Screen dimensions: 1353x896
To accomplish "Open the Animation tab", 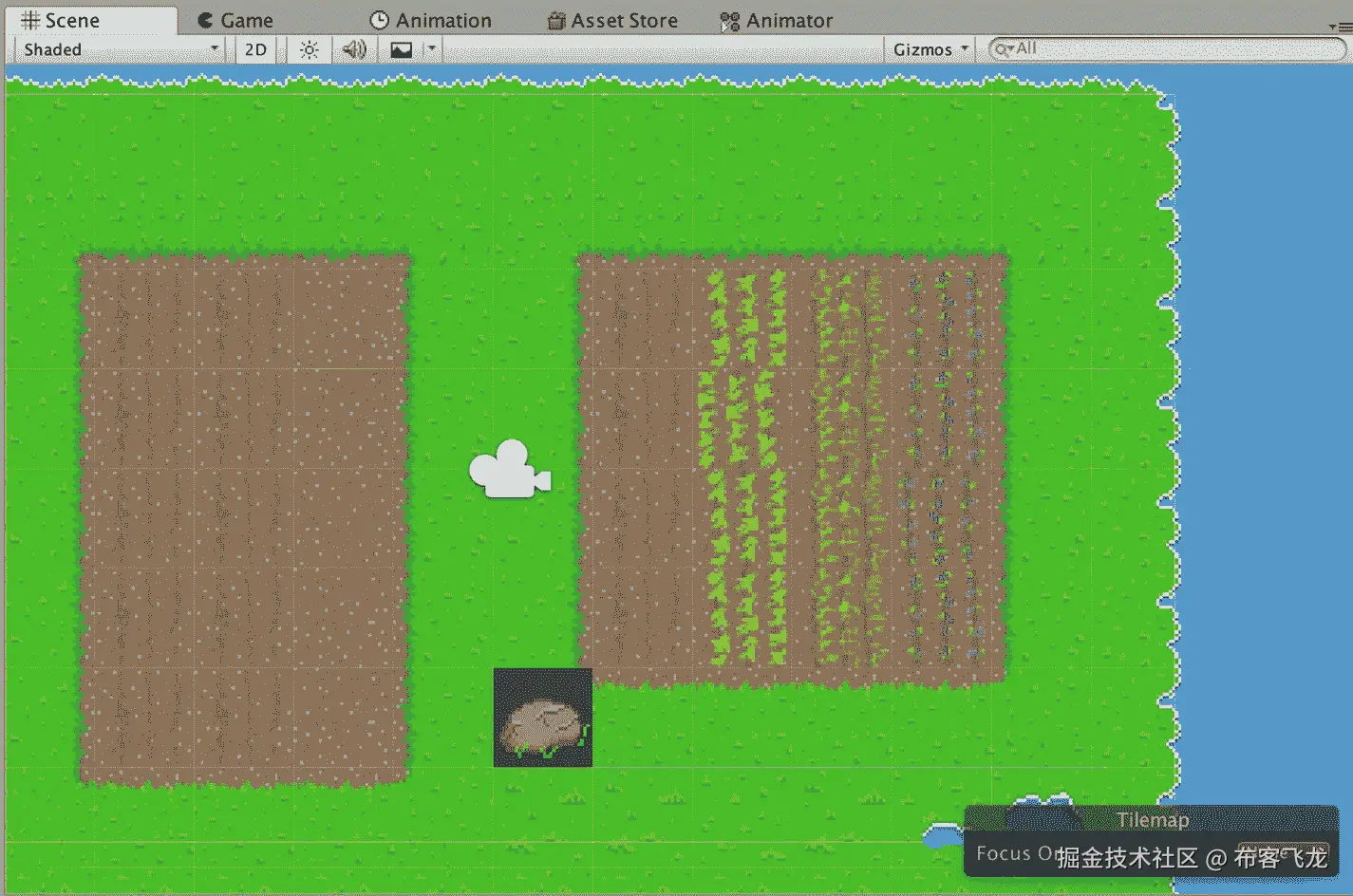I will coord(430,20).
